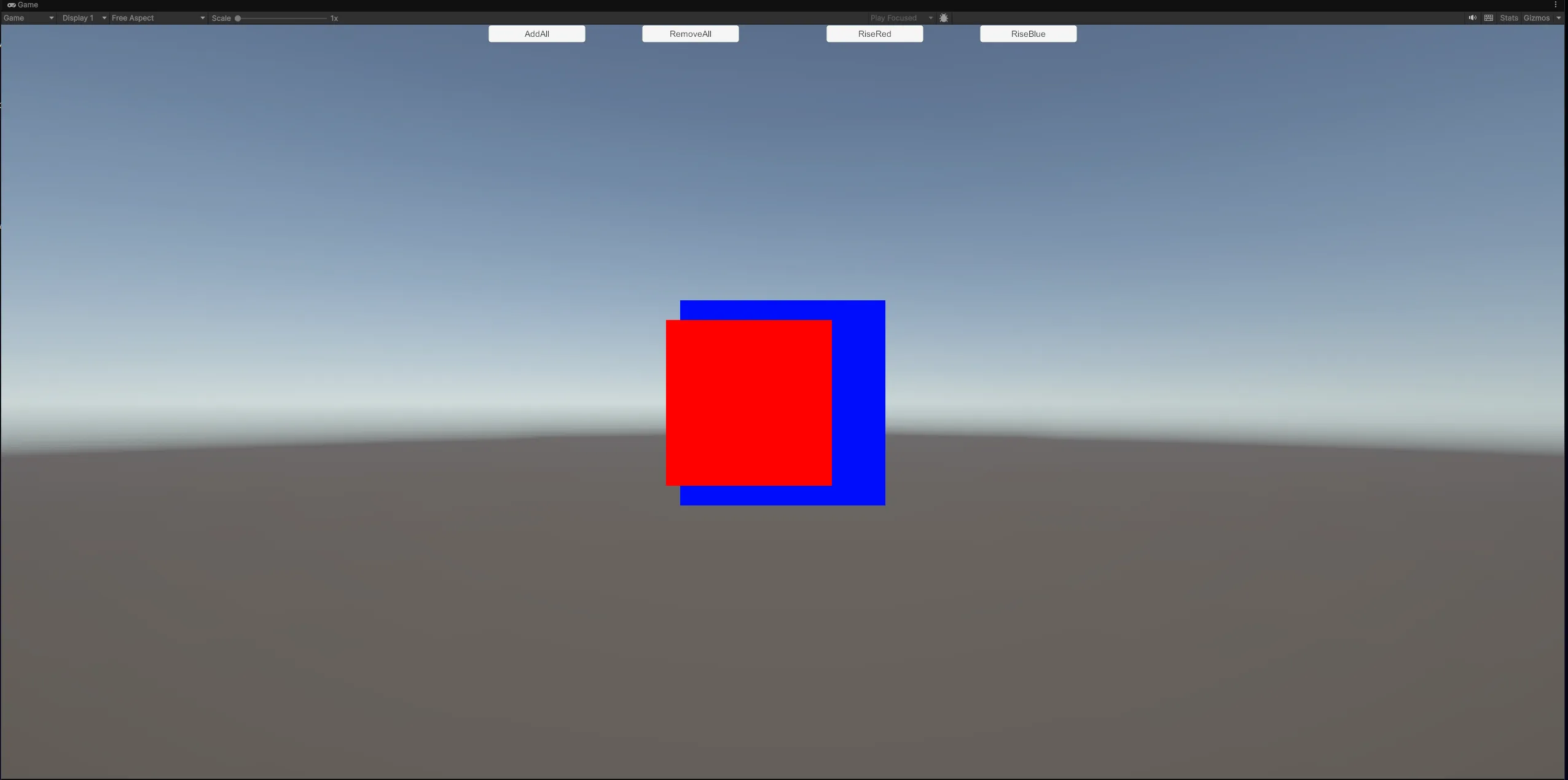Open the Play Focused dropdown

[x=901, y=18]
